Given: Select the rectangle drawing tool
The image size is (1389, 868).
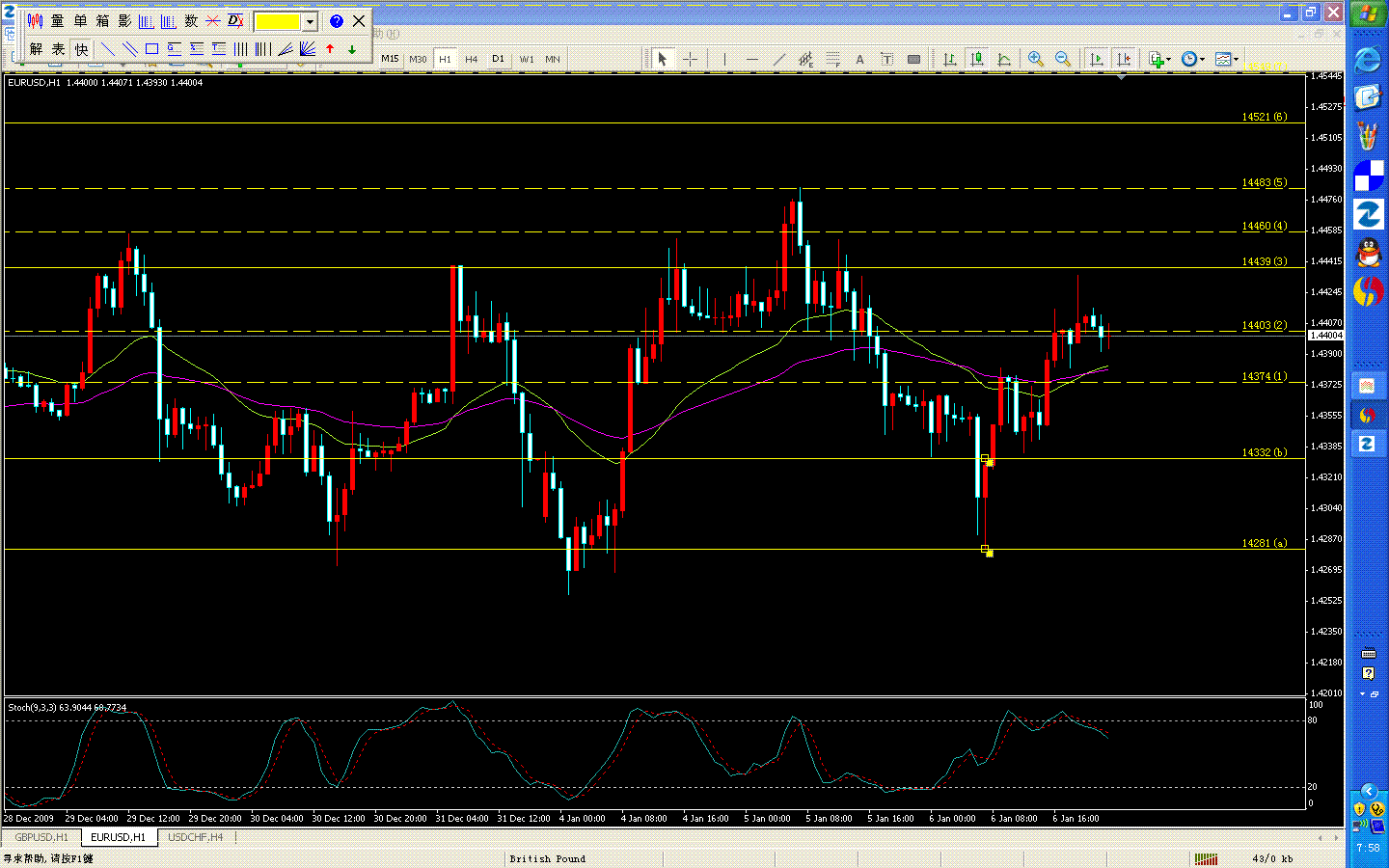Looking at the screenshot, I should point(151,49).
